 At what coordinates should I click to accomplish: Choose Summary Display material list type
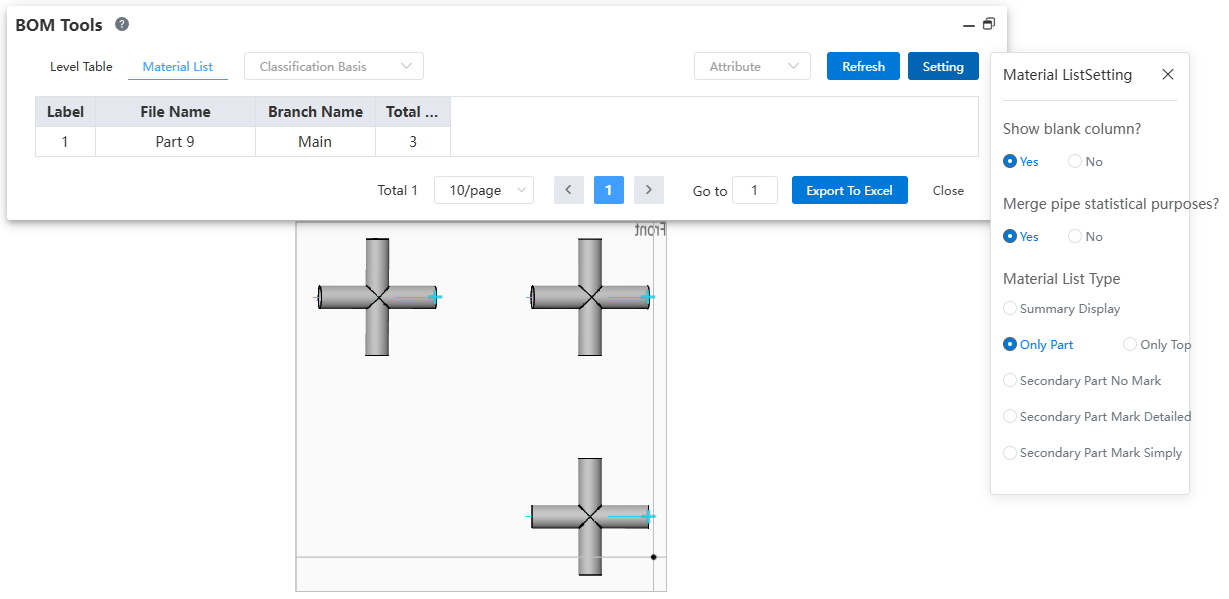(x=1010, y=309)
